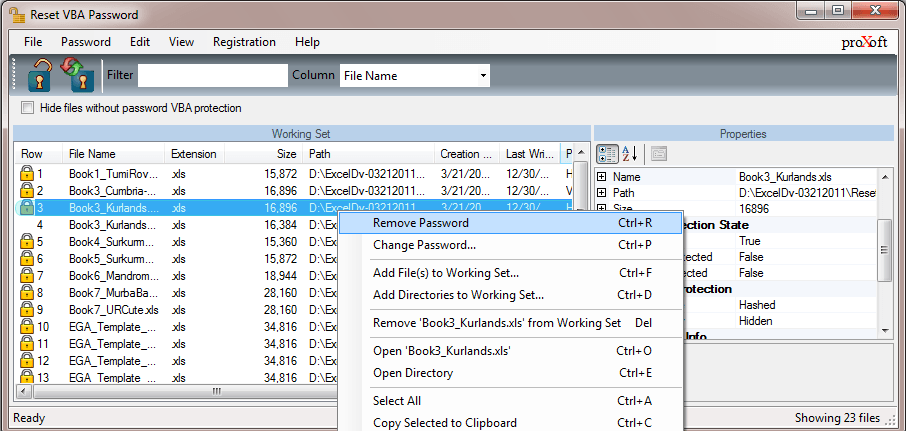This screenshot has width=906, height=431.
Task: Click the Book3_Kurlands.xls Name value
Action: pos(785,177)
